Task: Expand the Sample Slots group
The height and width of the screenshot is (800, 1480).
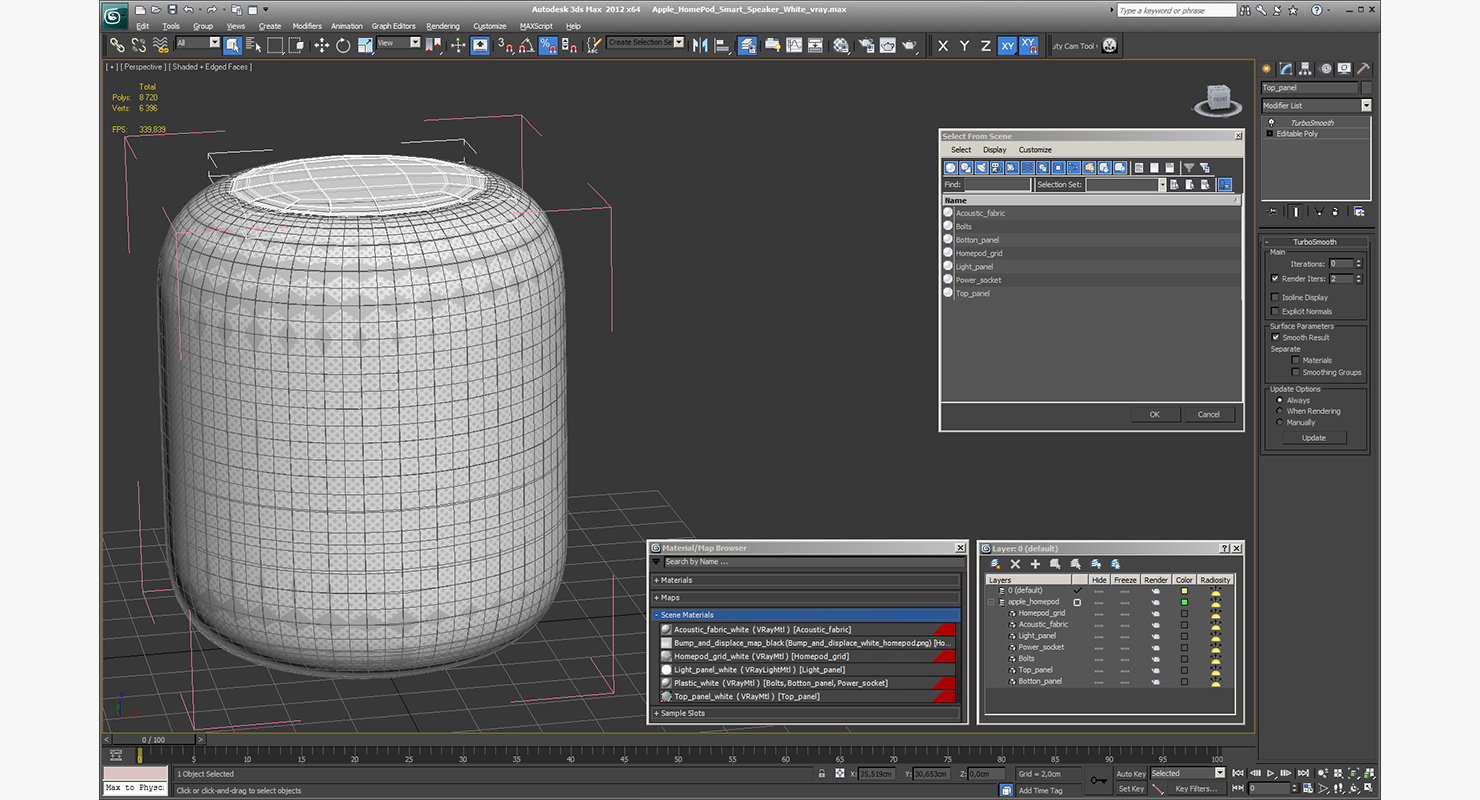Action: click(806, 713)
